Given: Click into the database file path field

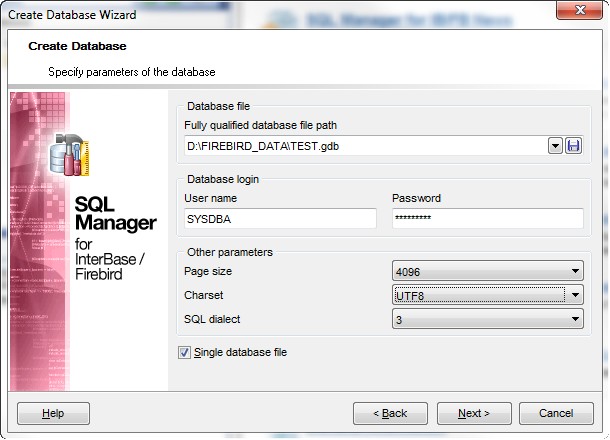Looking at the screenshot, I should (366, 146).
